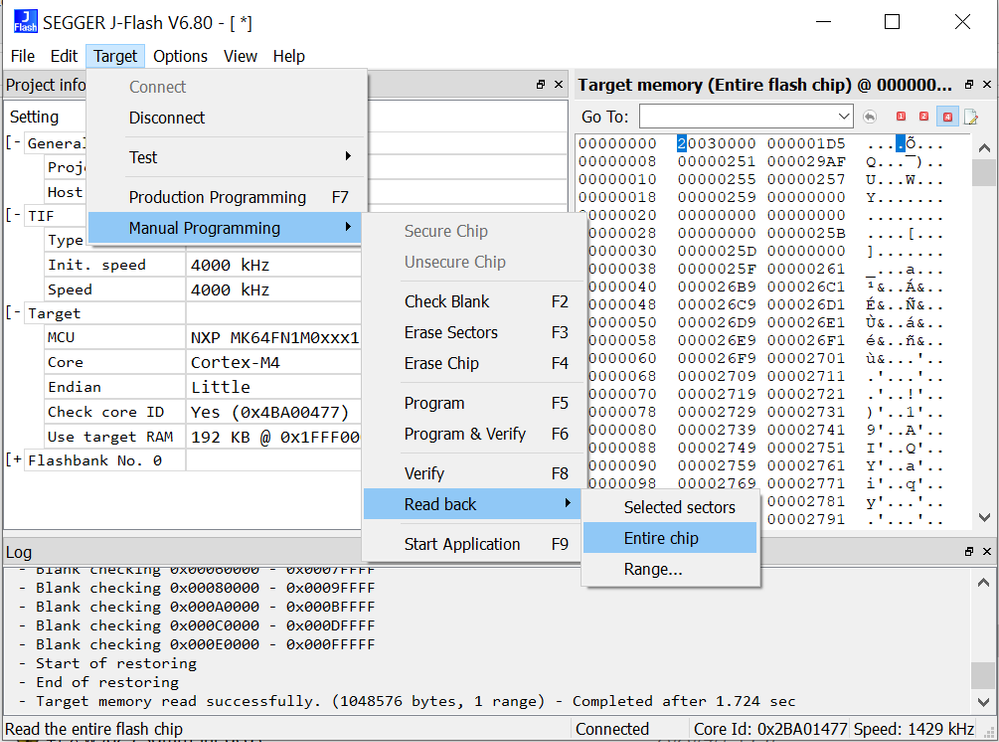Choose Program F5 in submenu
Image resolution: width=999 pixels, height=742 pixels.
(473, 403)
